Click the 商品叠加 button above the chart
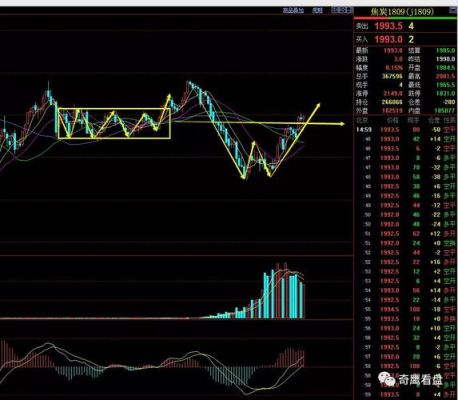Viewport: 458px width, 400px height. [293, 10]
